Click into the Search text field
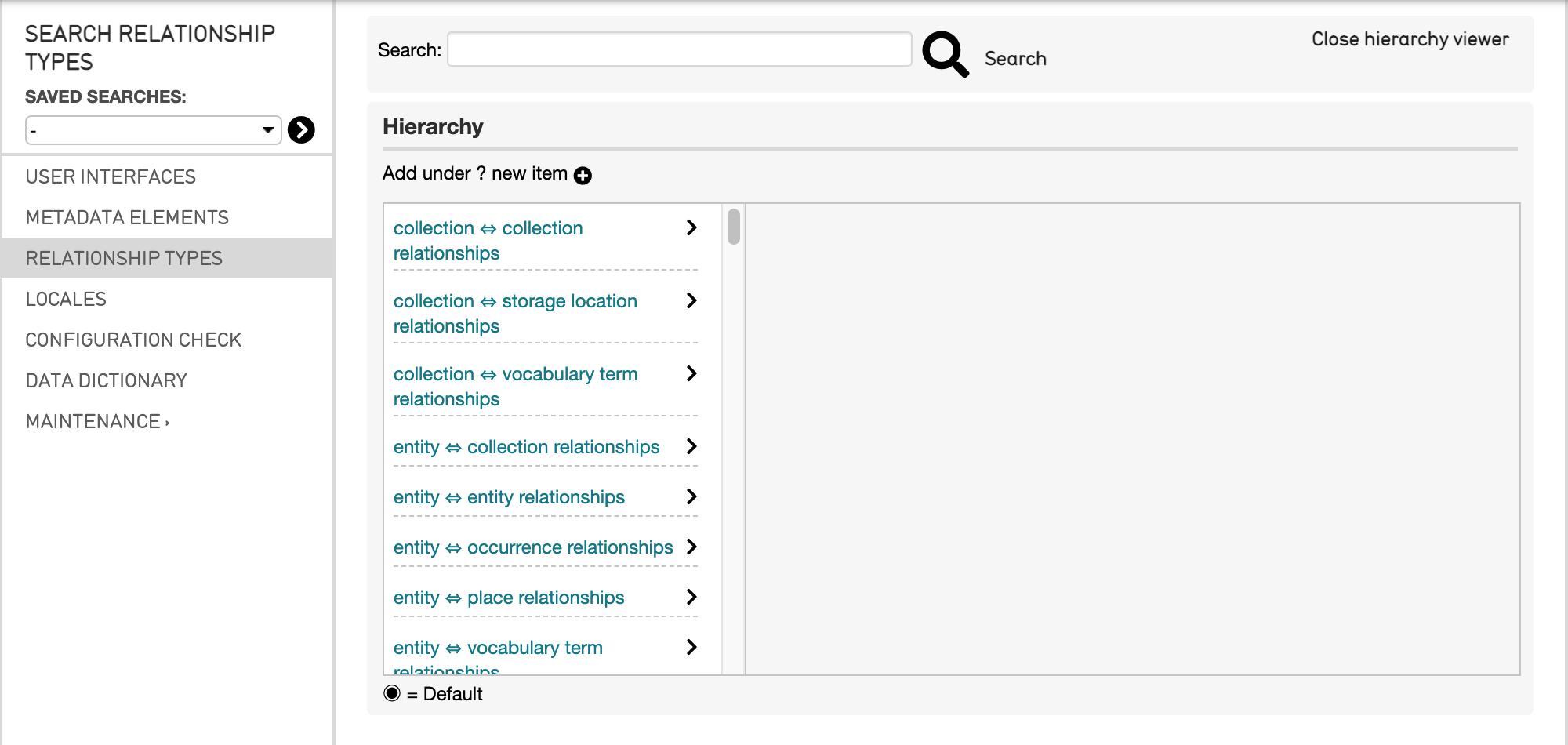The height and width of the screenshot is (745, 1568). pyautogui.click(x=679, y=50)
